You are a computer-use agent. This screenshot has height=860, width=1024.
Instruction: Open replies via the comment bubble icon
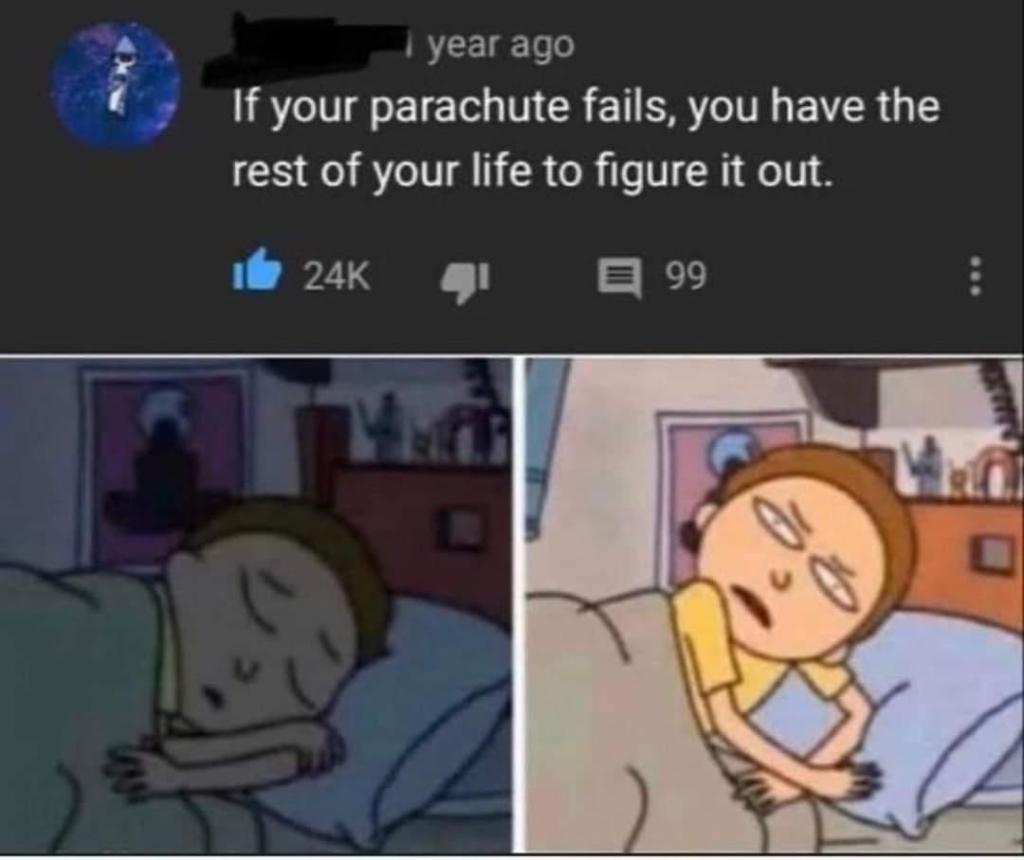620,278
